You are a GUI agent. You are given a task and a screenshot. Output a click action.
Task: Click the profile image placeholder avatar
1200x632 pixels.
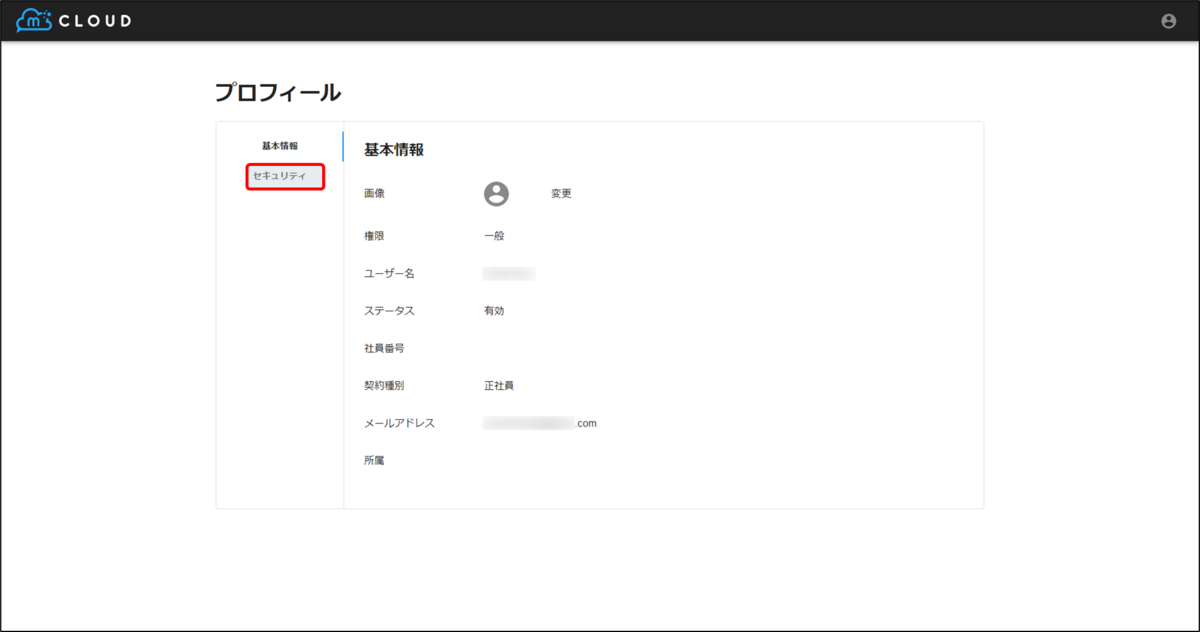[x=497, y=193]
